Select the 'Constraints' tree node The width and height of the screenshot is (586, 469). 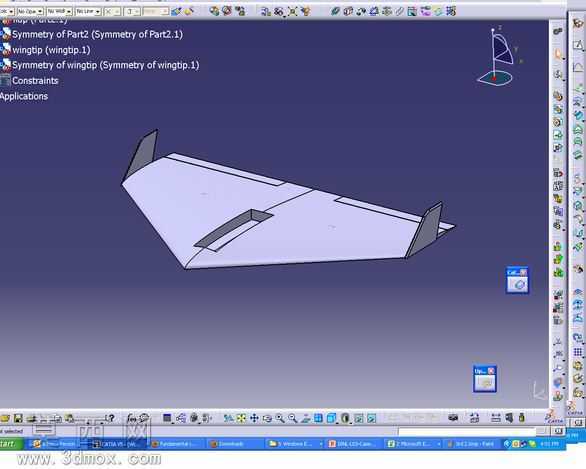click(x=35, y=81)
